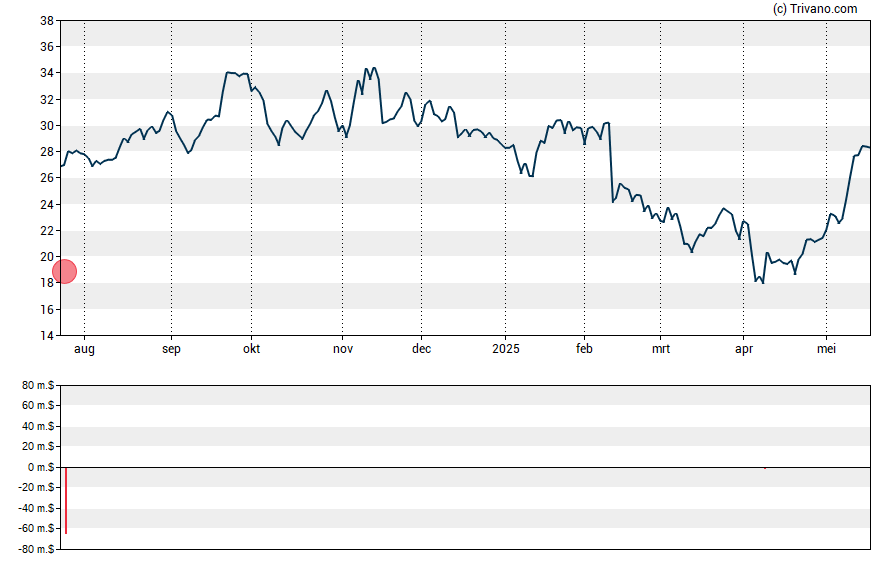
Task: Click the "30" price axis value
Action: click(x=46, y=126)
